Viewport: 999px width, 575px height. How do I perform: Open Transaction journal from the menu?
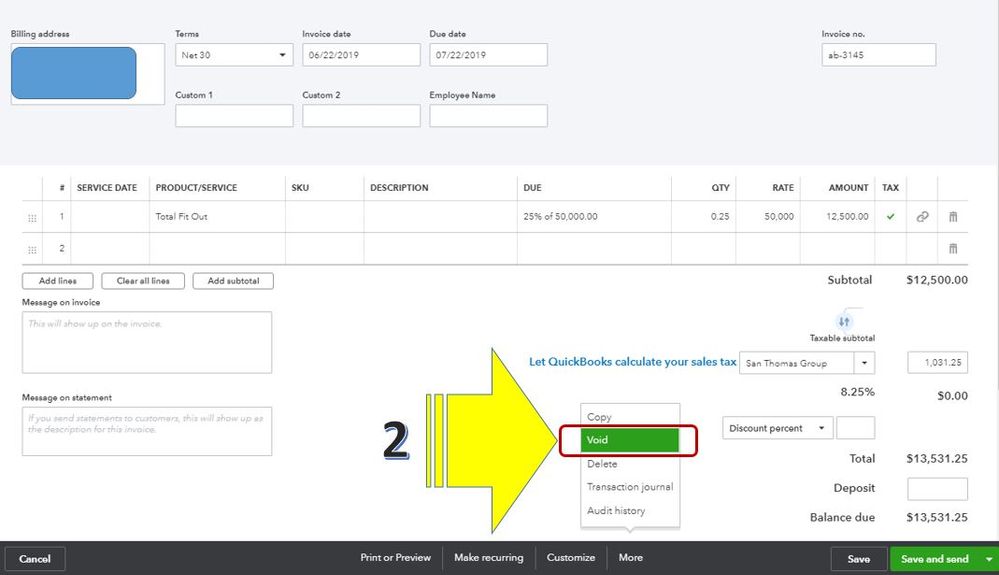630,486
